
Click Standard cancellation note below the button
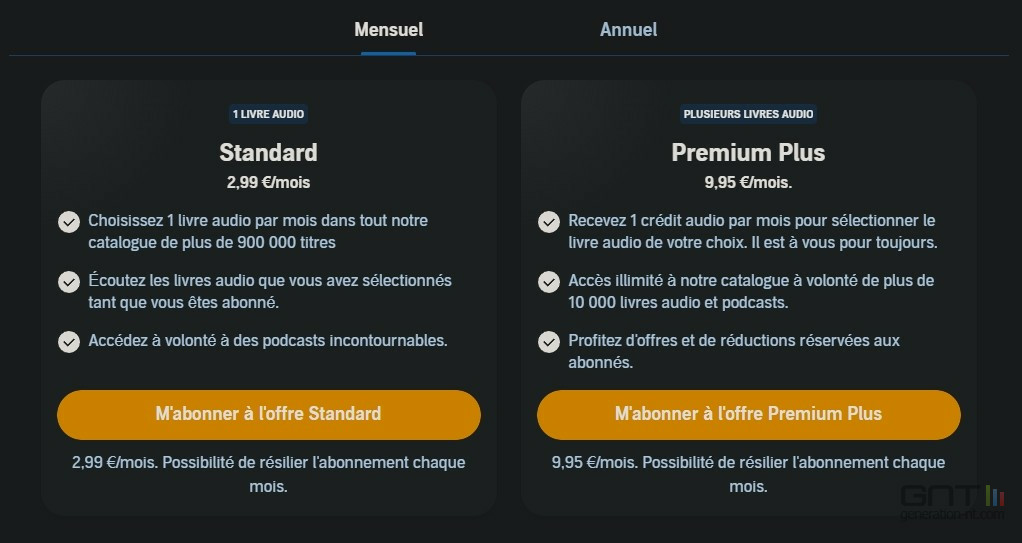268,475
